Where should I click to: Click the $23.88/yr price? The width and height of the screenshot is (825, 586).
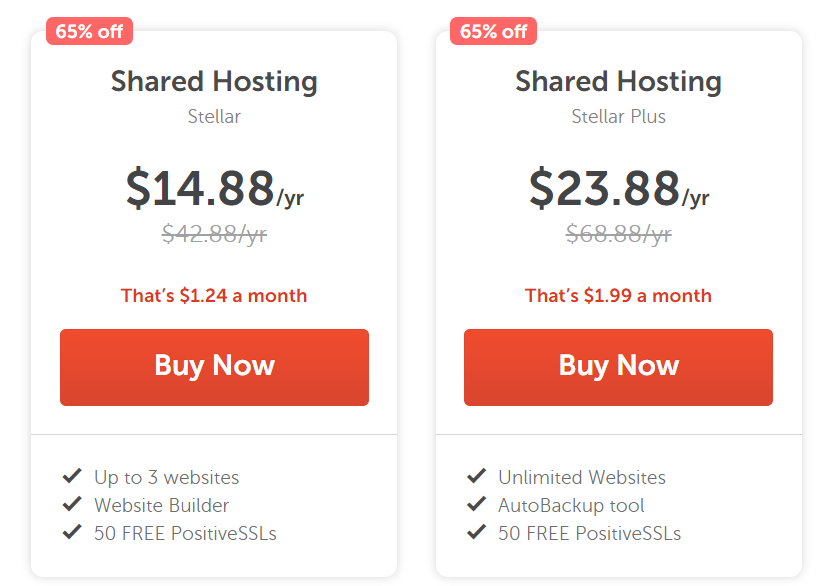click(x=618, y=188)
